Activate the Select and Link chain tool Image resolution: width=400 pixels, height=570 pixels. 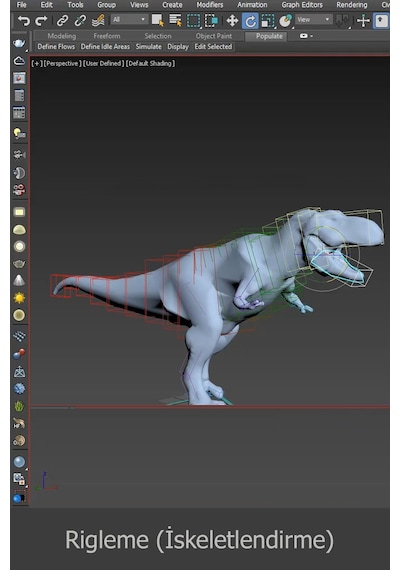coord(63,21)
